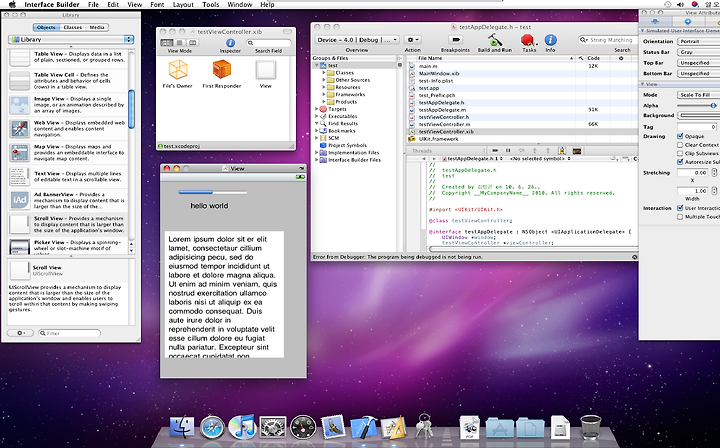
Task: Open Xcode from the Dock
Action: pyautogui.click(x=363, y=427)
